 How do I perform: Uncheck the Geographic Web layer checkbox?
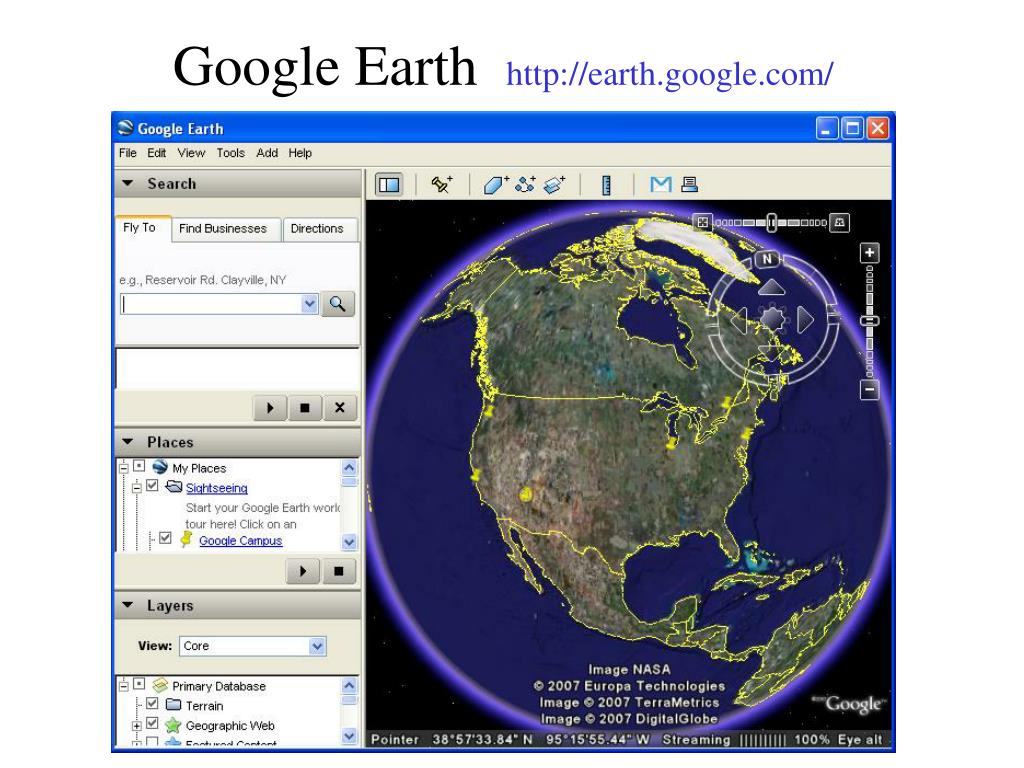click(x=152, y=724)
